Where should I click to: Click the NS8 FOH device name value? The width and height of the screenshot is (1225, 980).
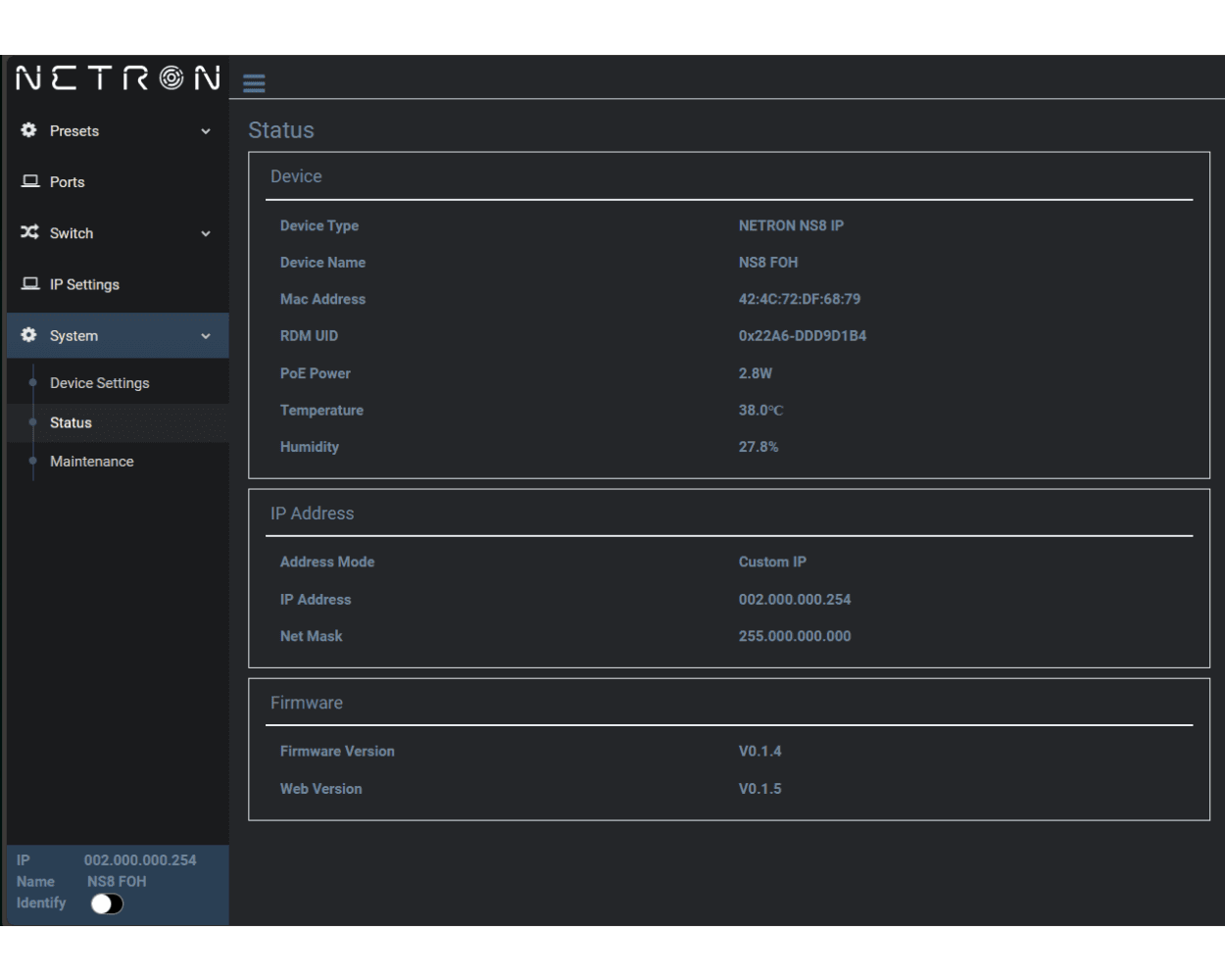pos(768,263)
